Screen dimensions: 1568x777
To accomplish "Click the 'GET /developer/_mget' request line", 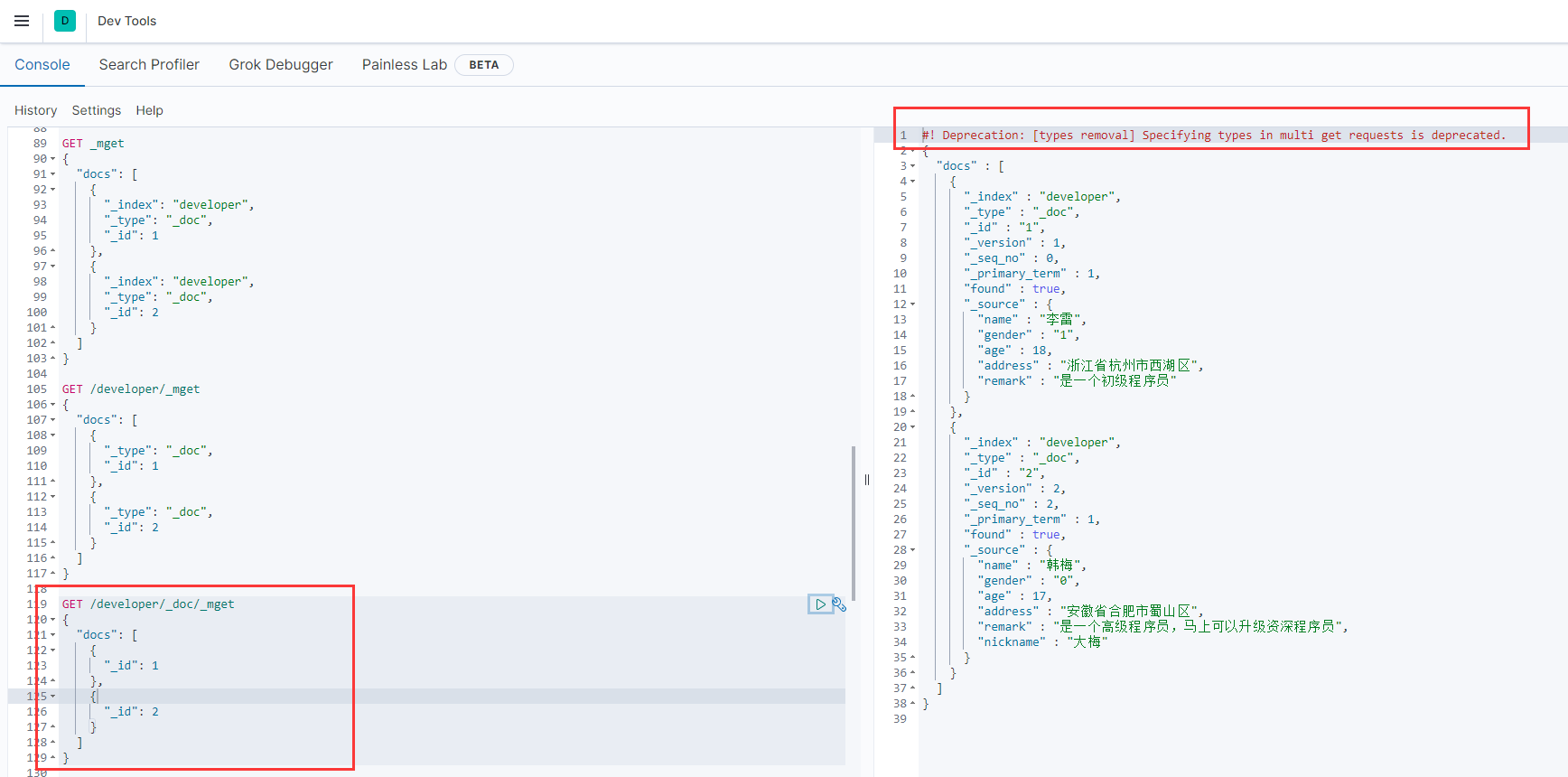I will [x=131, y=389].
